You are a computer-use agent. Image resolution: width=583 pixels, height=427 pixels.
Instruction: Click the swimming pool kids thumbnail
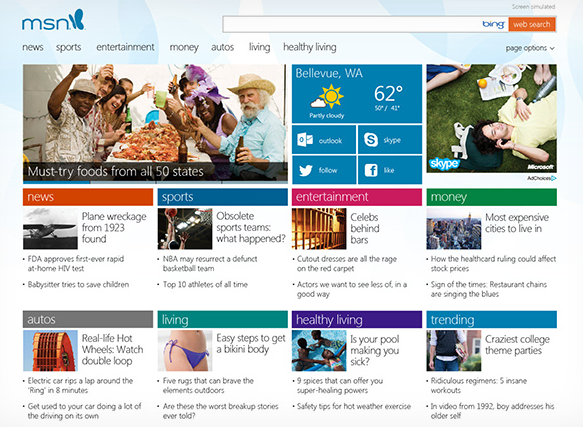coord(319,351)
